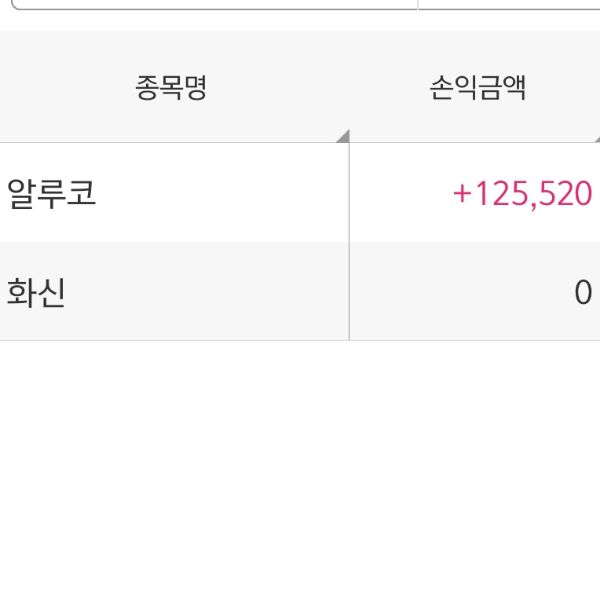Sort the table by 종목명 column
The width and height of the screenshot is (600, 600).
click(171, 89)
